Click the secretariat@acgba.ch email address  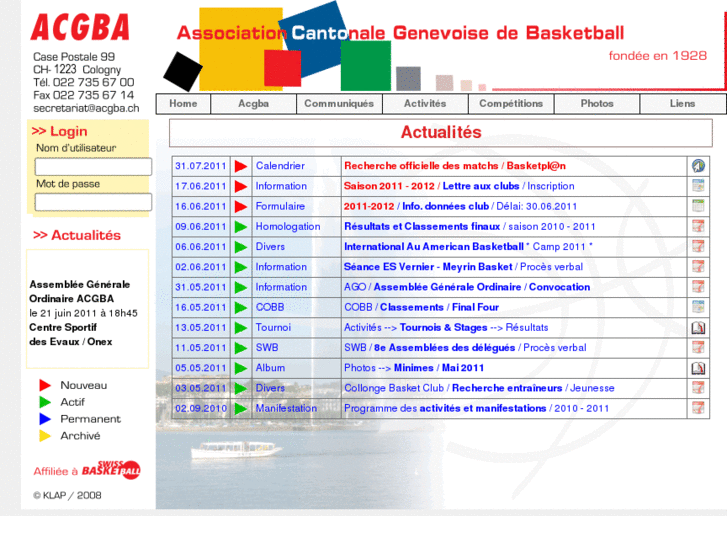pyautogui.click(x=86, y=108)
